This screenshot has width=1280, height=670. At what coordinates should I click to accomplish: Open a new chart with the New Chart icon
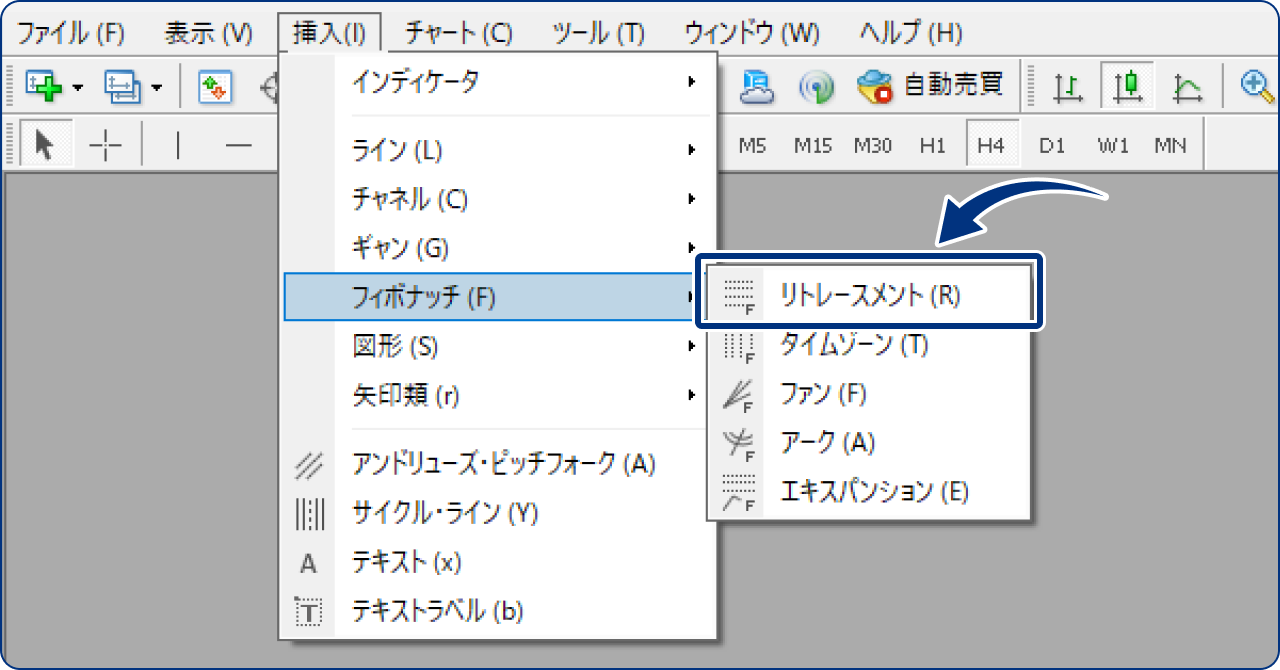[44, 87]
